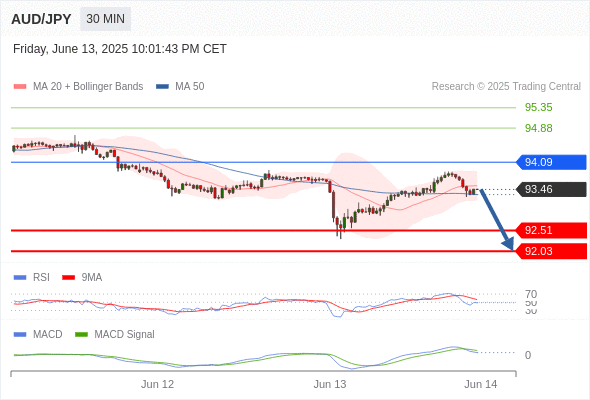This screenshot has width=590, height=400.
Task: Click the AUD/JPY pair title
Action: (41, 19)
